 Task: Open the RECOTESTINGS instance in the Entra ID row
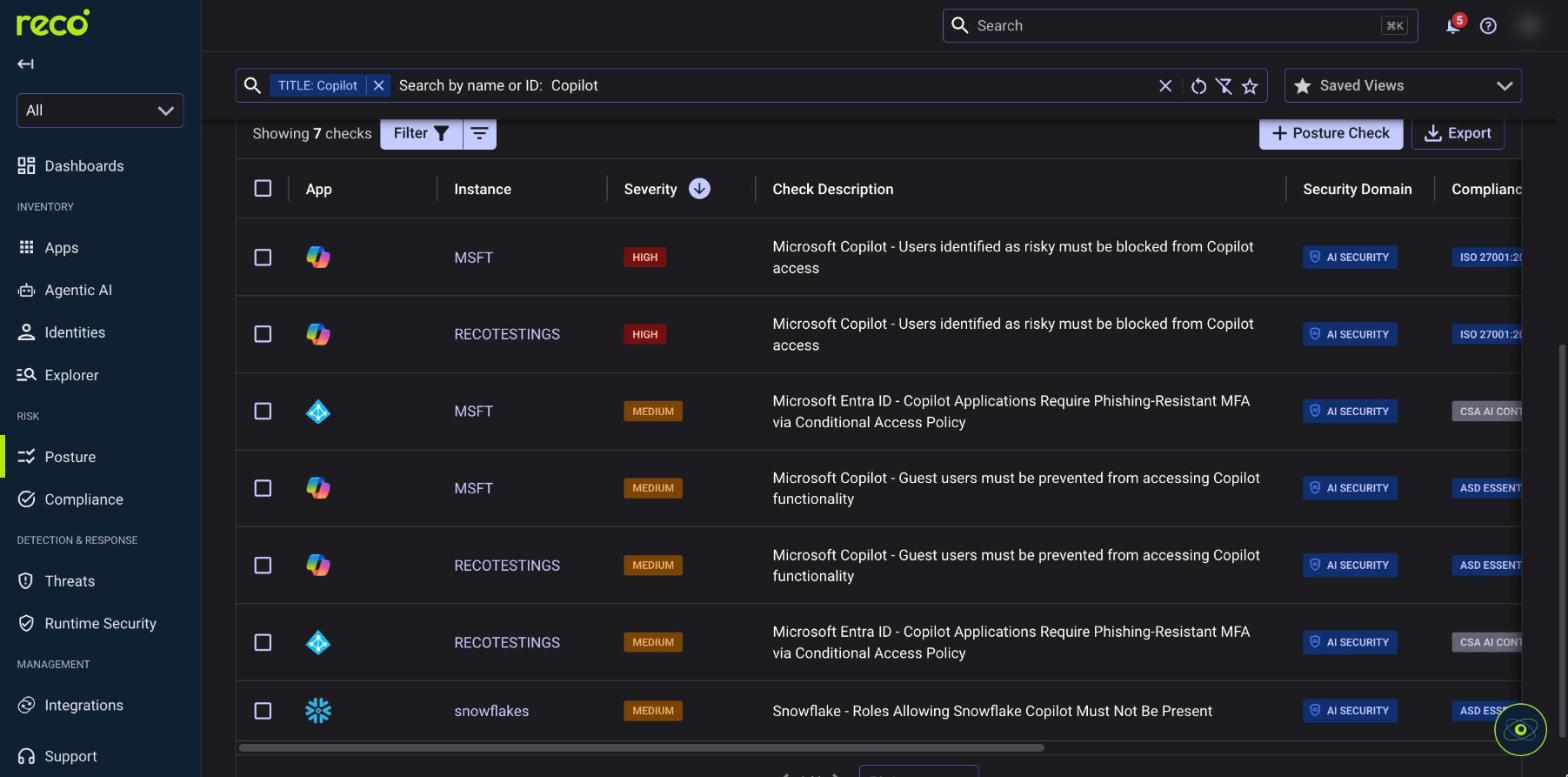507,642
